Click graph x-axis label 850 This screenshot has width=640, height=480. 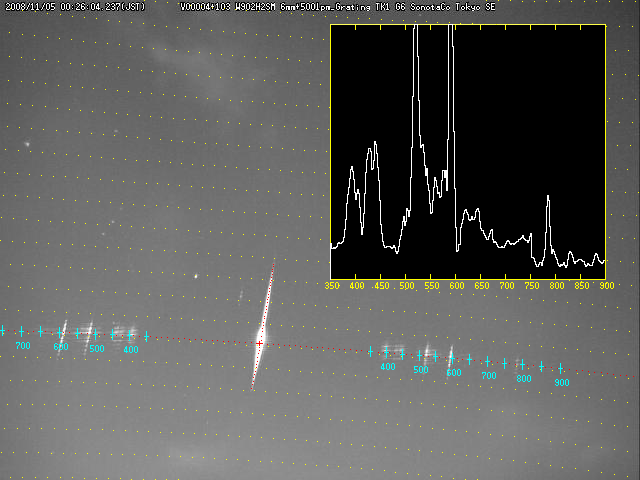point(582,286)
